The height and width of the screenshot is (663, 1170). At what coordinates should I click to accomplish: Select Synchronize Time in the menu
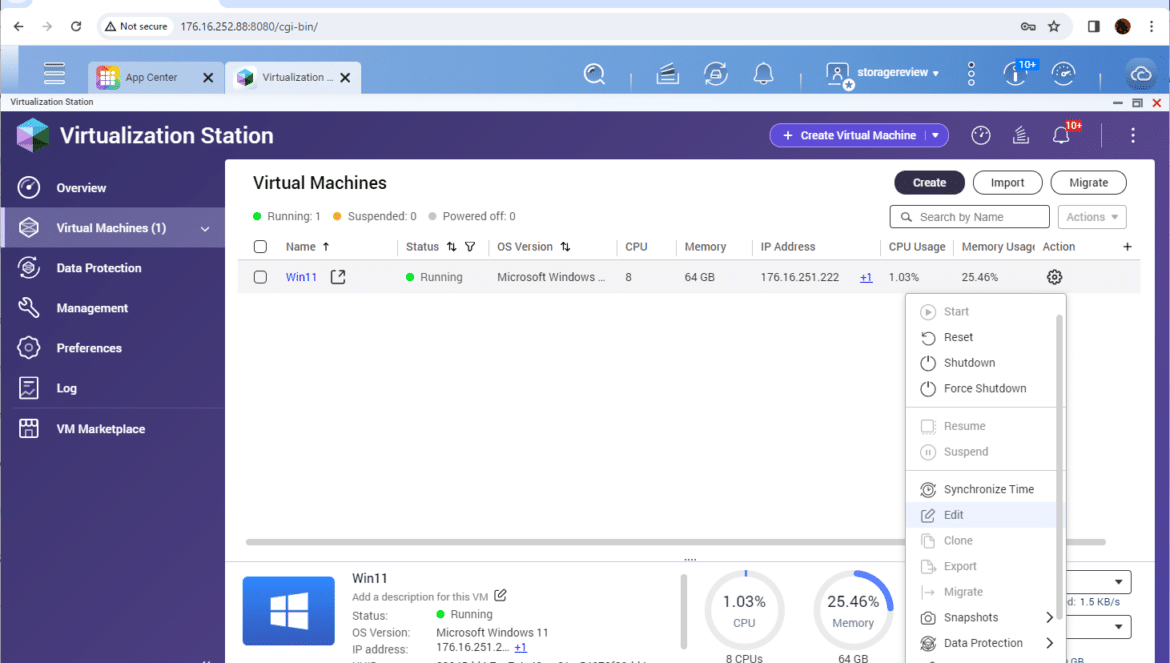981,489
